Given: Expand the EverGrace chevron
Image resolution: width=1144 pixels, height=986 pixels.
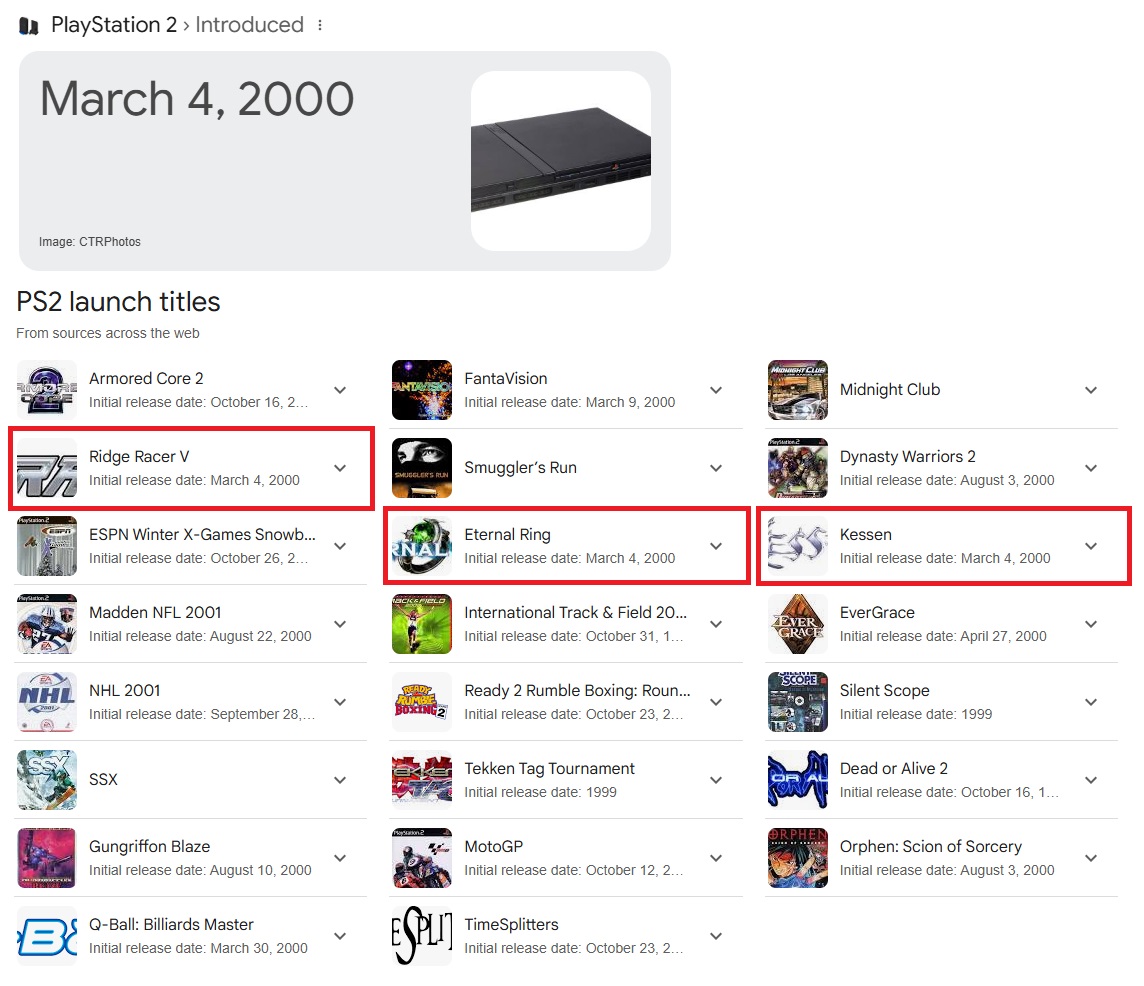Looking at the screenshot, I should [x=1091, y=625].
